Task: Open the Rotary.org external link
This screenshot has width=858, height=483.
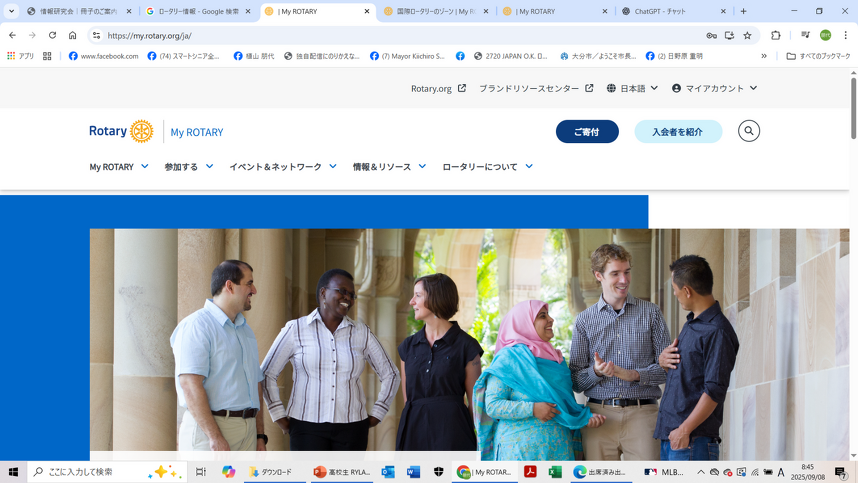Action: pyautogui.click(x=438, y=88)
